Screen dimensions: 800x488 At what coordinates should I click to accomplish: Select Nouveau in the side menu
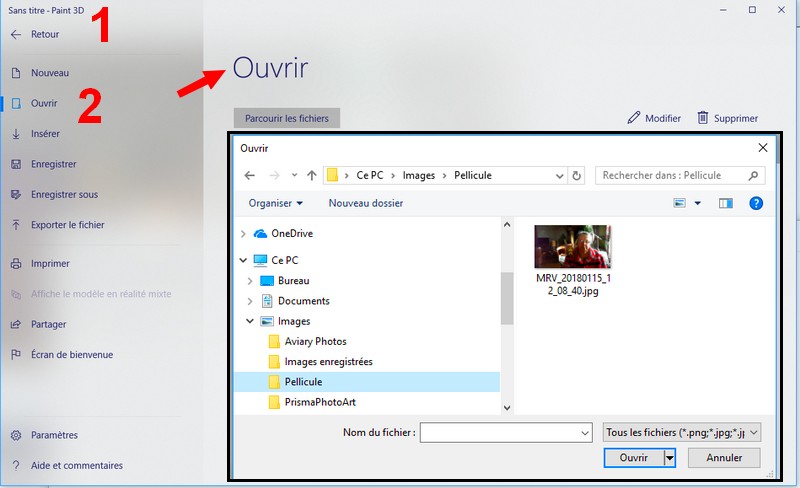click(x=50, y=73)
